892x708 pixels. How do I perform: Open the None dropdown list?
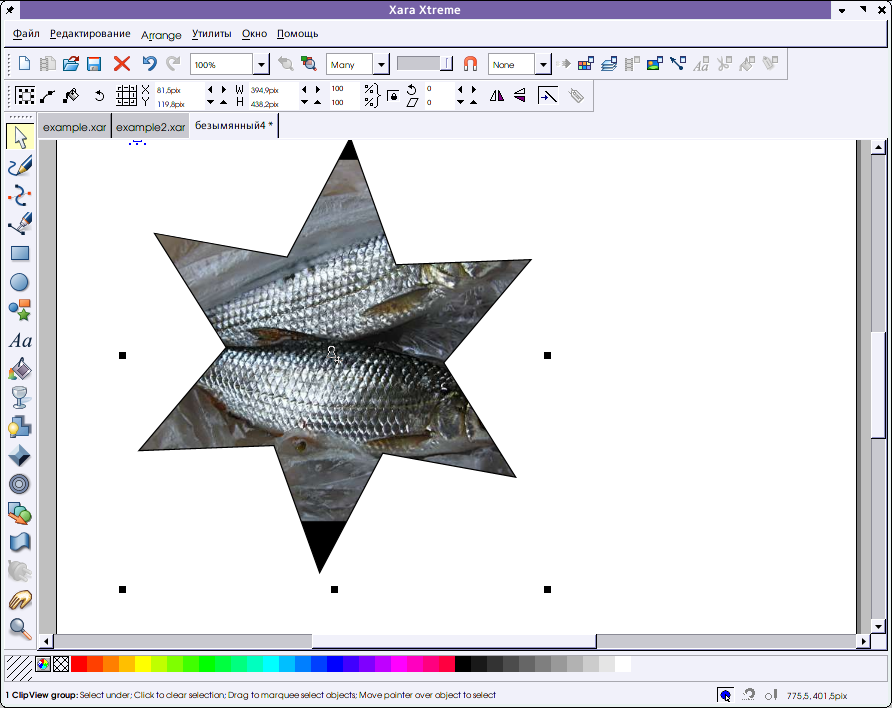click(x=543, y=65)
